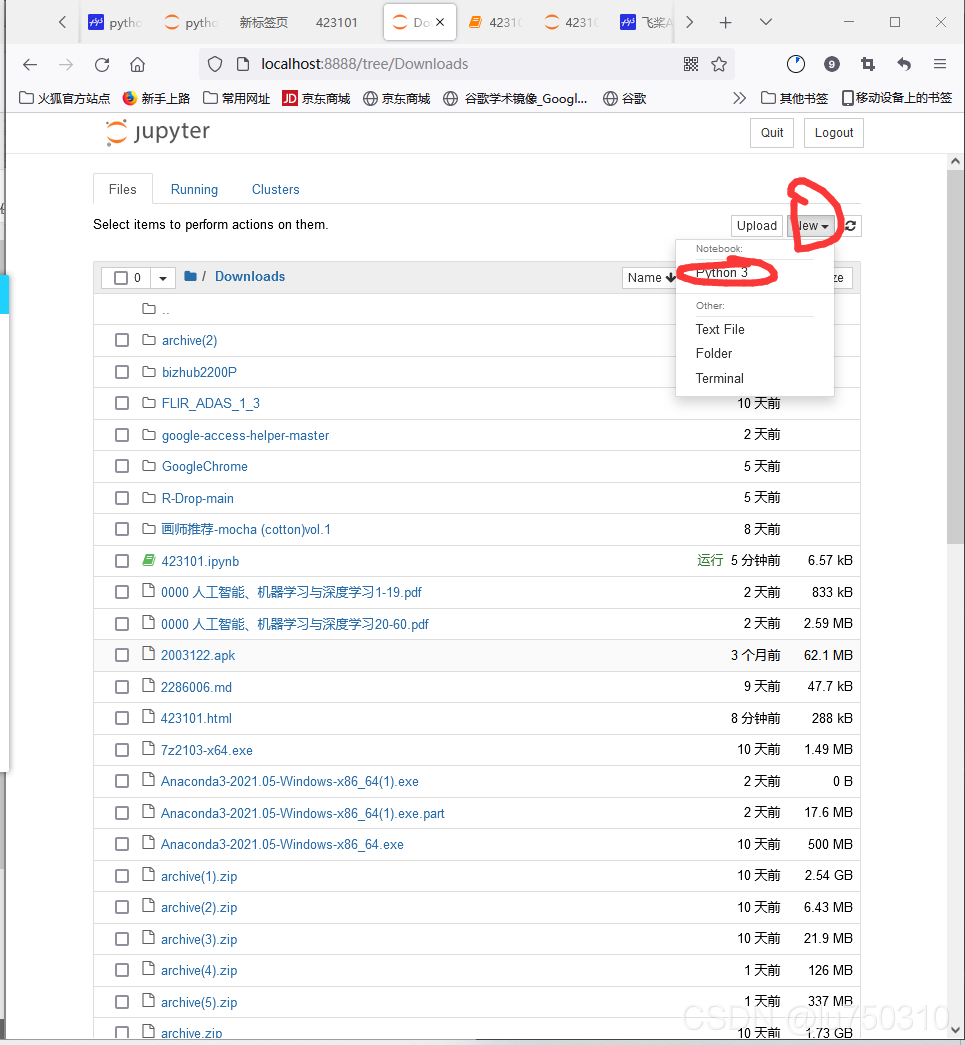Viewport: 965px width, 1045px height.
Task: Open the QR code icon in address bar
Action: point(691,64)
